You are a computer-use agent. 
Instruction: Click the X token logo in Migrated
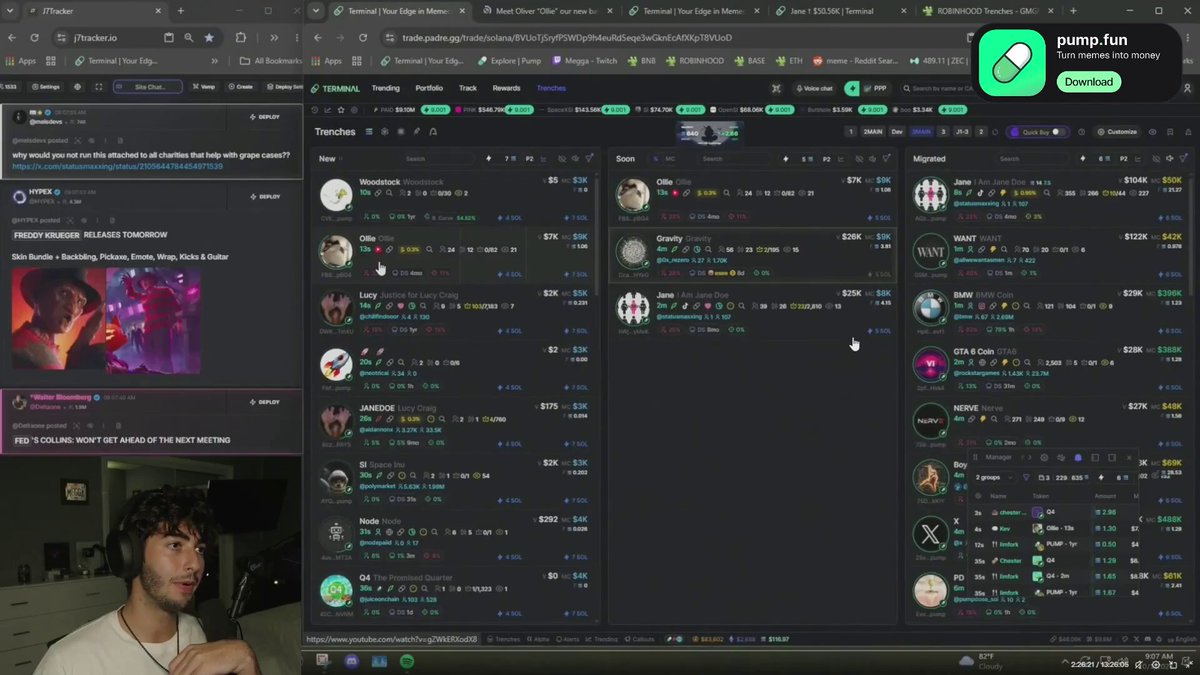[931, 533]
